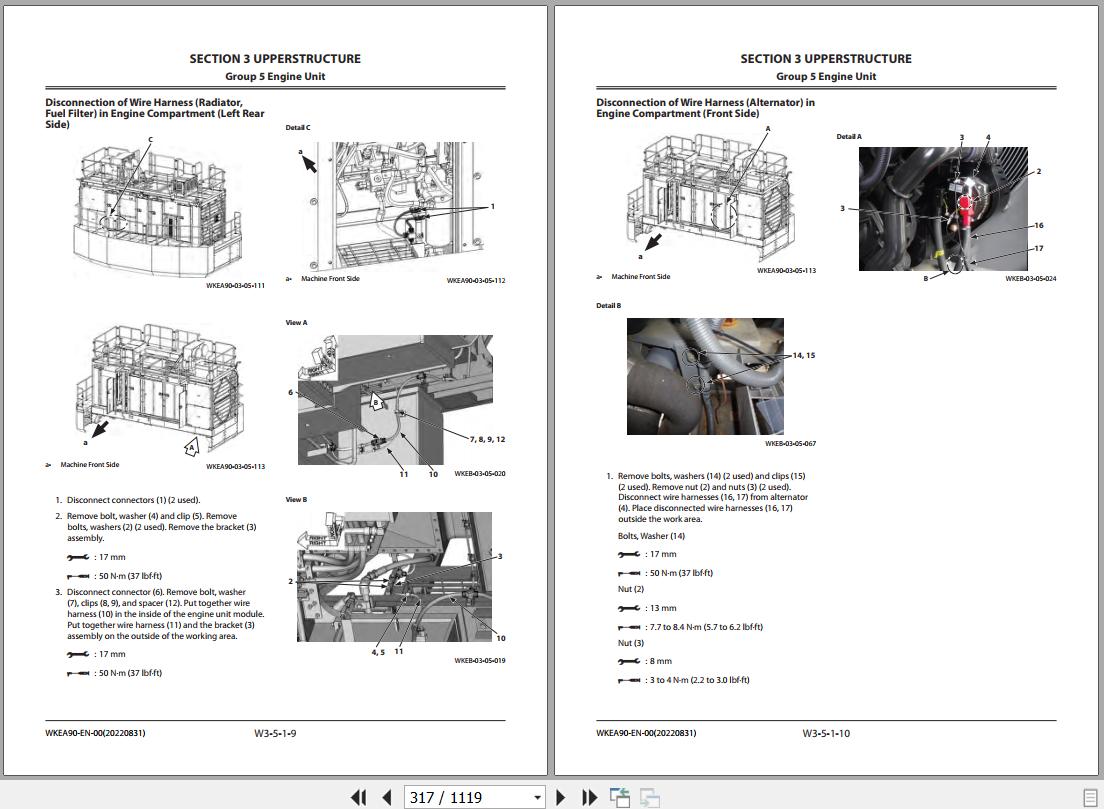This screenshot has height=809, width=1104.
Task: Go to the next page
Action: point(560,797)
